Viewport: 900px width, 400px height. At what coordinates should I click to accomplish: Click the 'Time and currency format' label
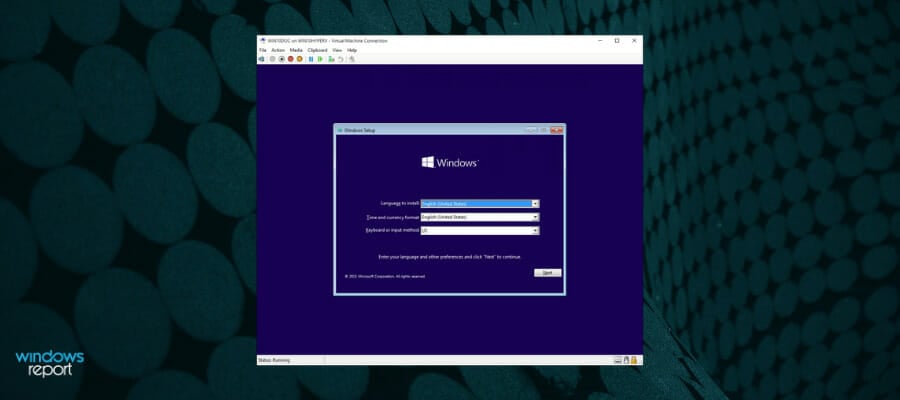393,217
